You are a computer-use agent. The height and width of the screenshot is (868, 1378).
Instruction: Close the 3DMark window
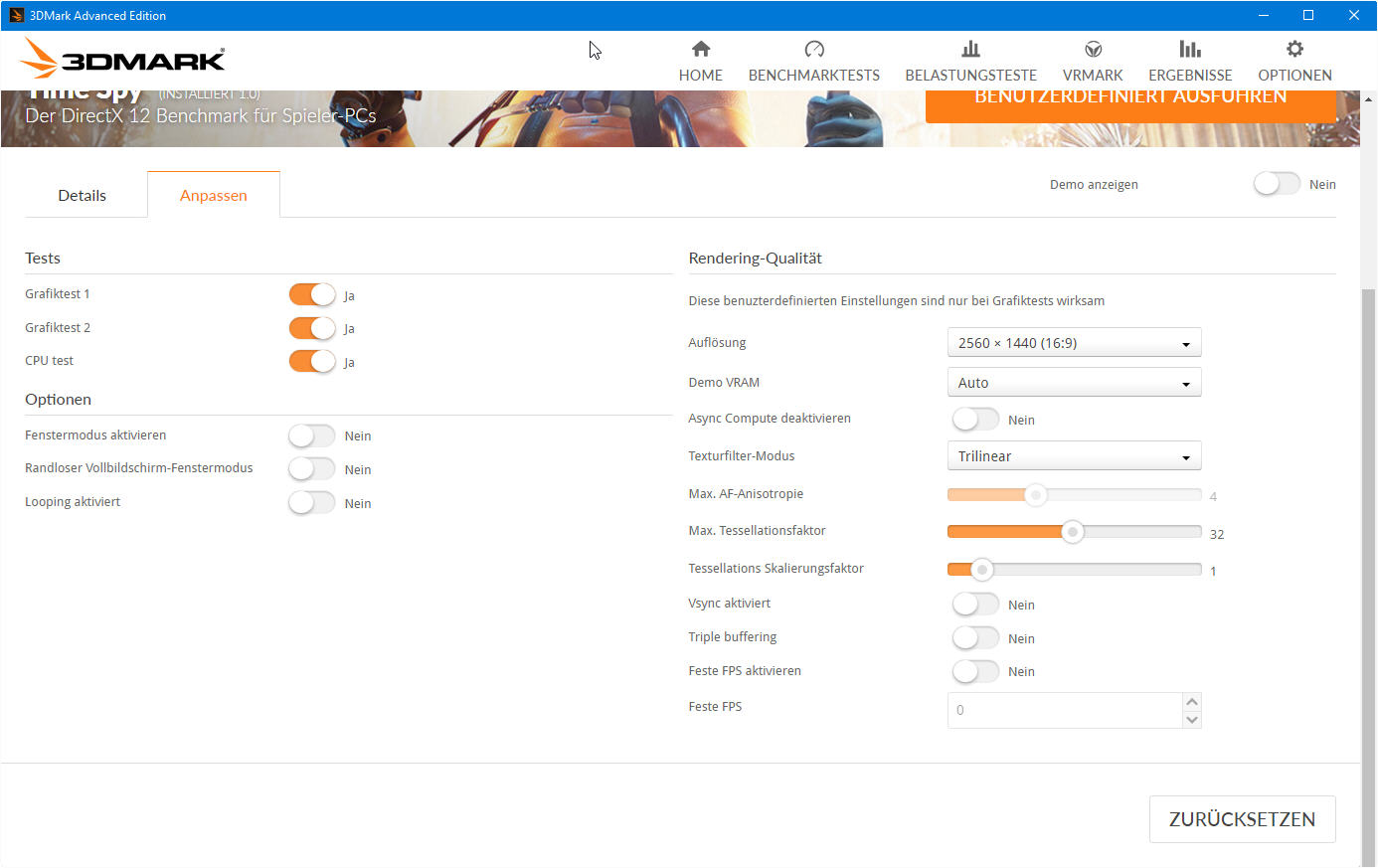pos(1354,15)
